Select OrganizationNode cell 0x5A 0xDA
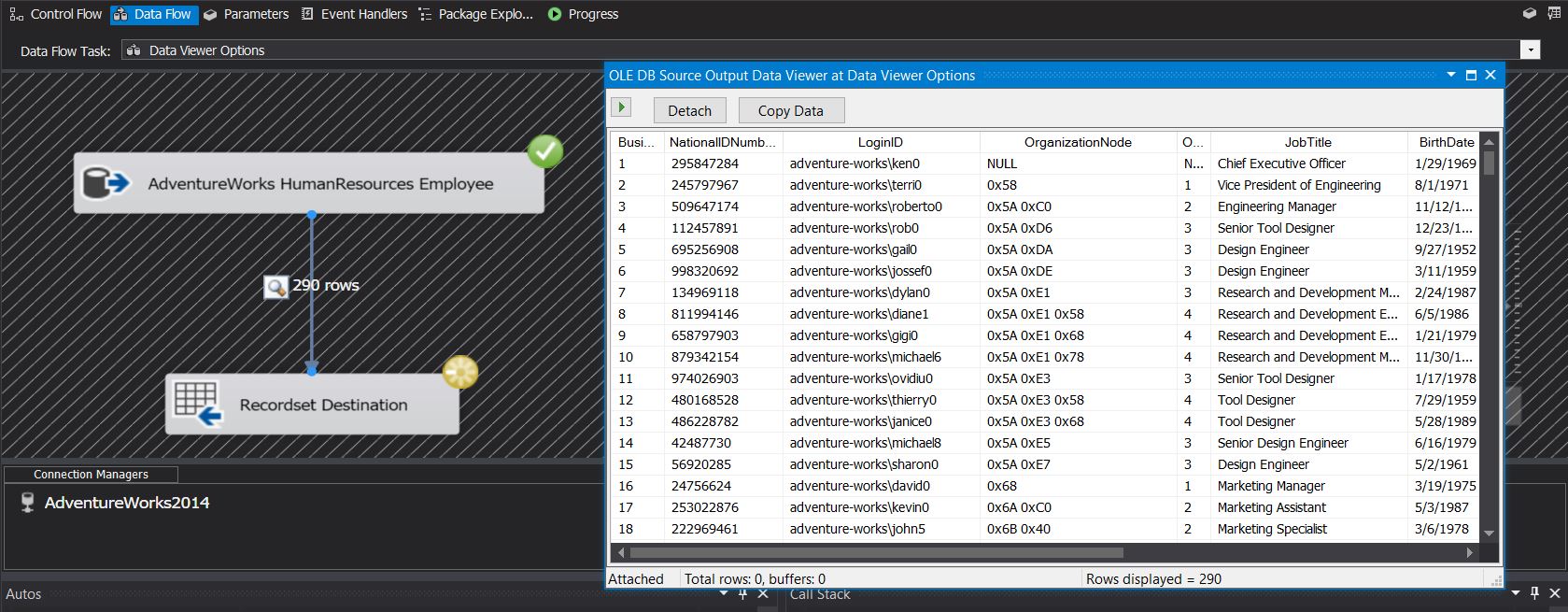Image resolution: width=1568 pixels, height=612 pixels. 1078,249
